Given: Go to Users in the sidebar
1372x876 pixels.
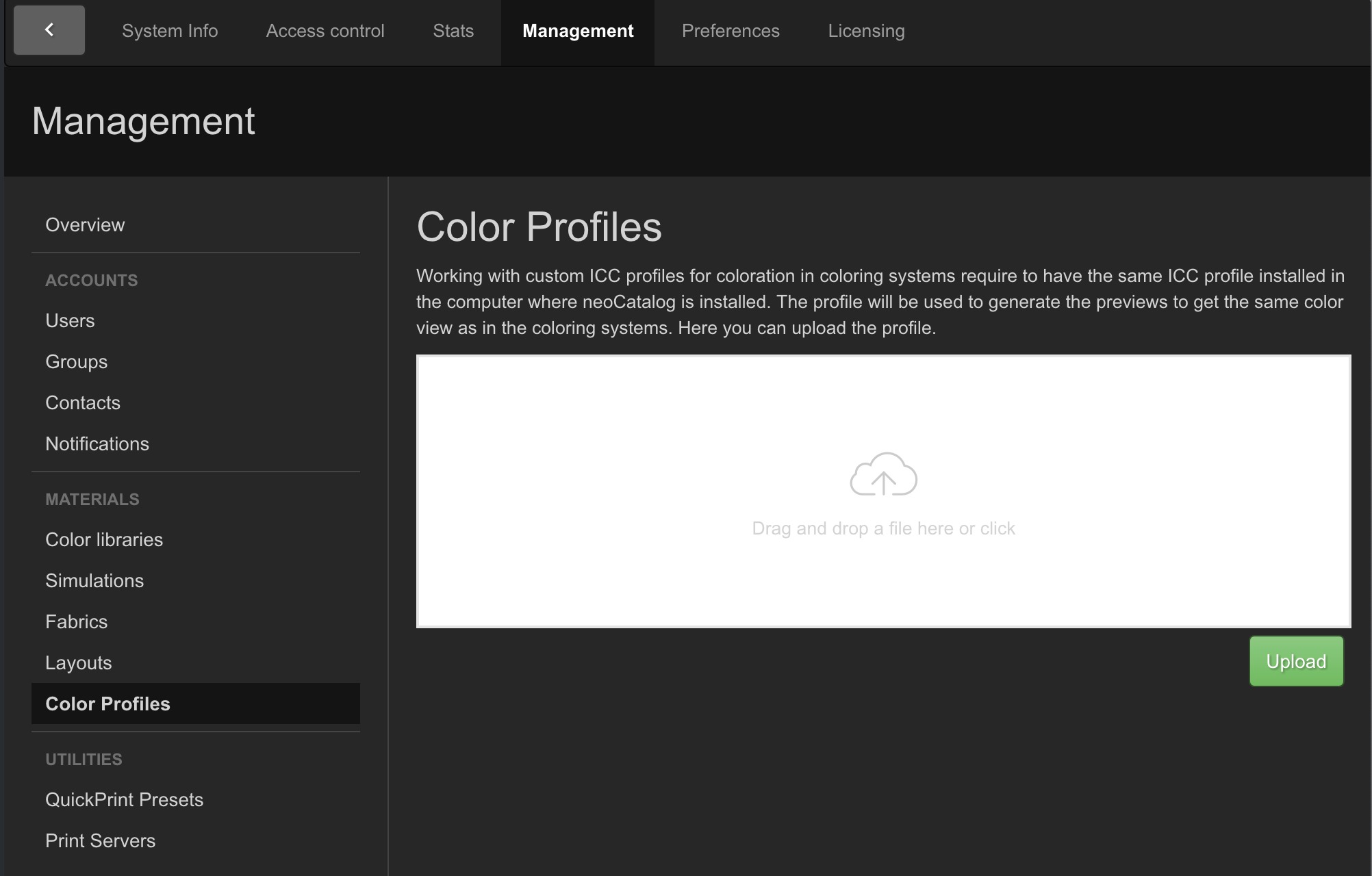Looking at the screenshot, I should tap(70, 321).
